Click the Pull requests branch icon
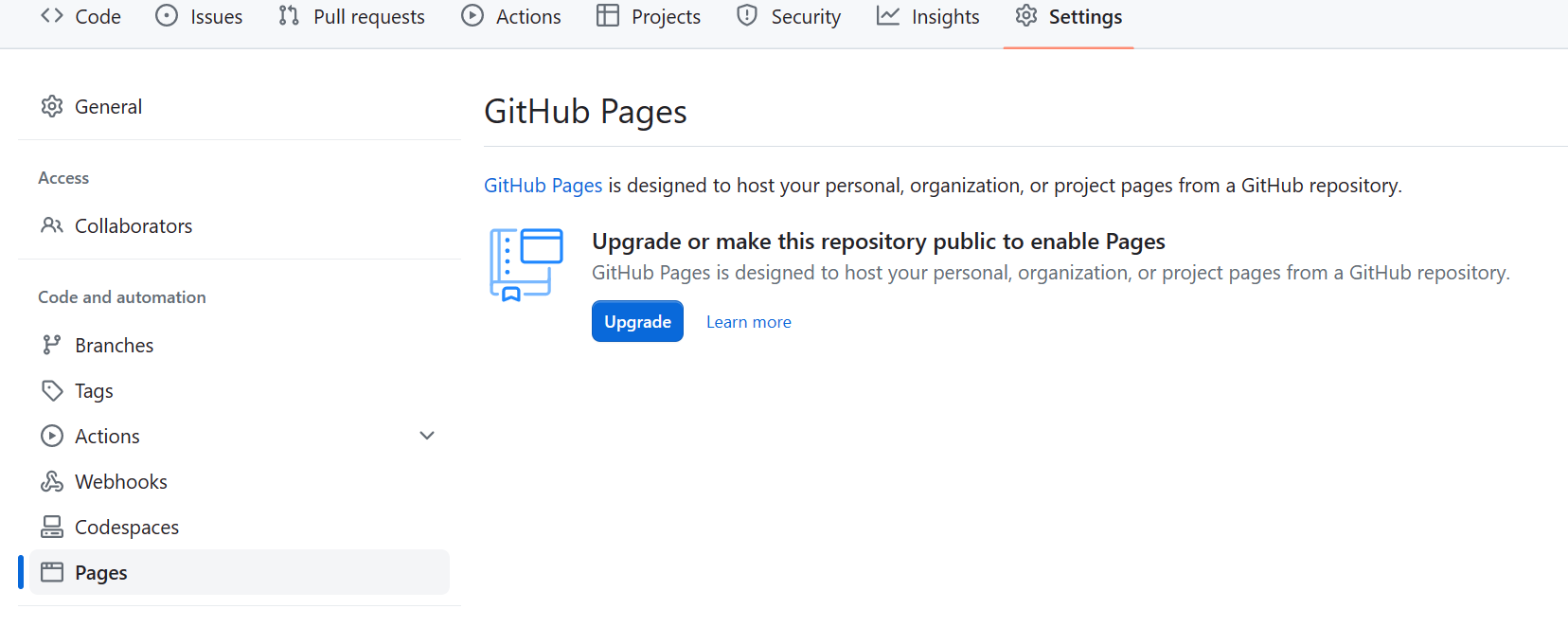 click(289, 16)
